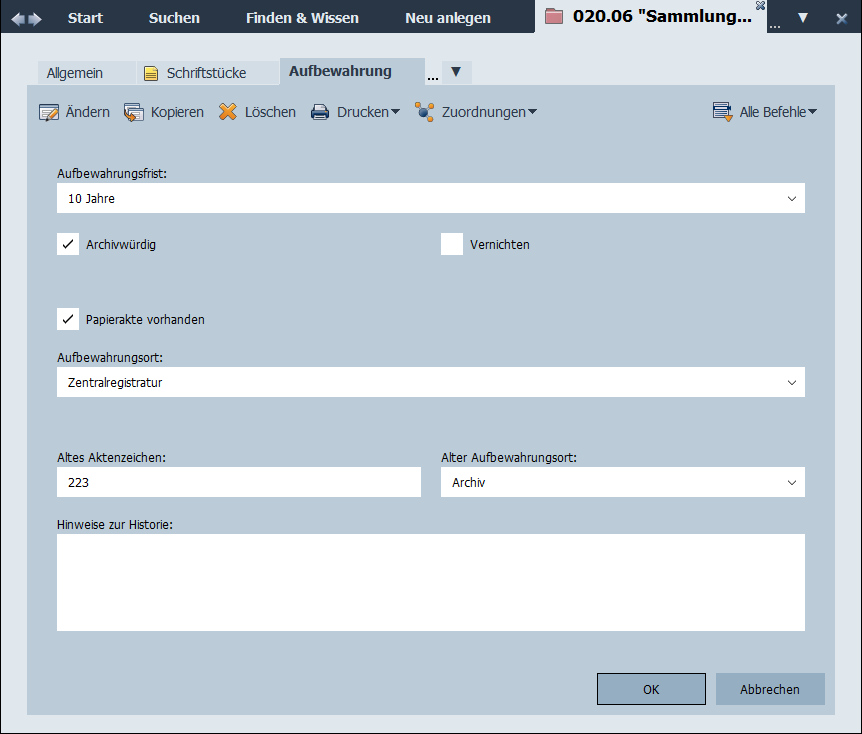Open the Drucken printer menu
This screenshot has width=862, height=734.
coord(354,112)
